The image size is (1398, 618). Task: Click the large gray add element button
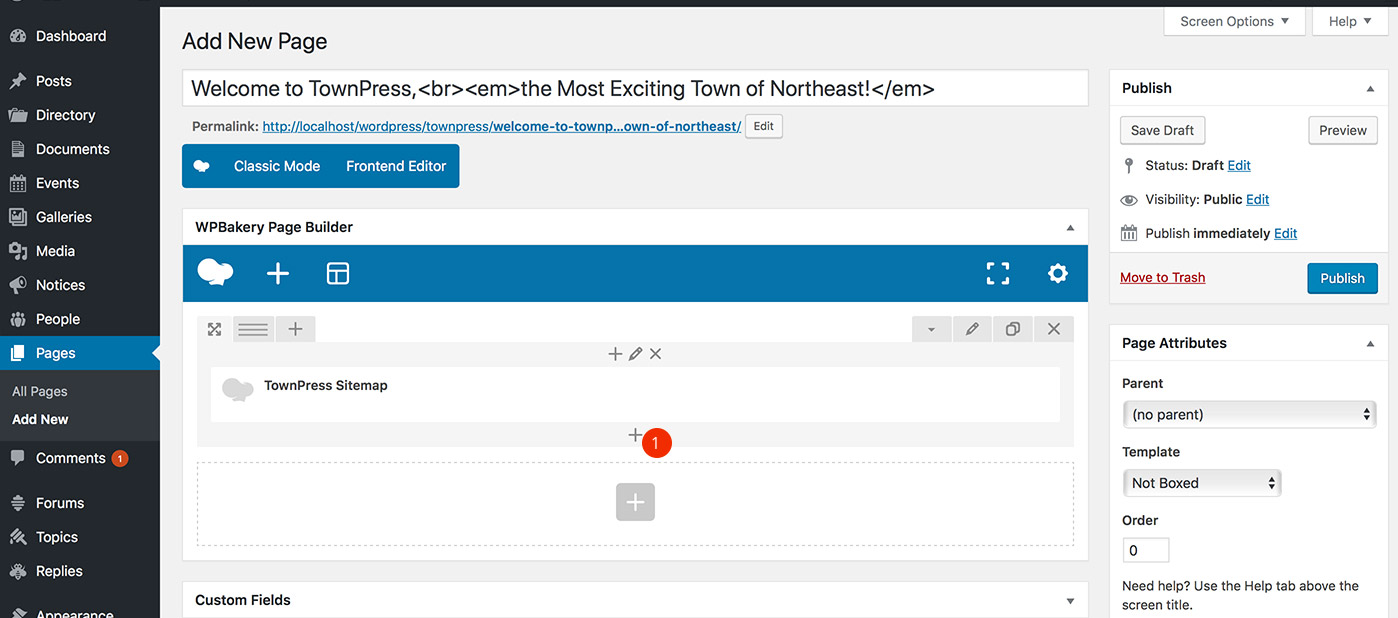coord(635,502)
